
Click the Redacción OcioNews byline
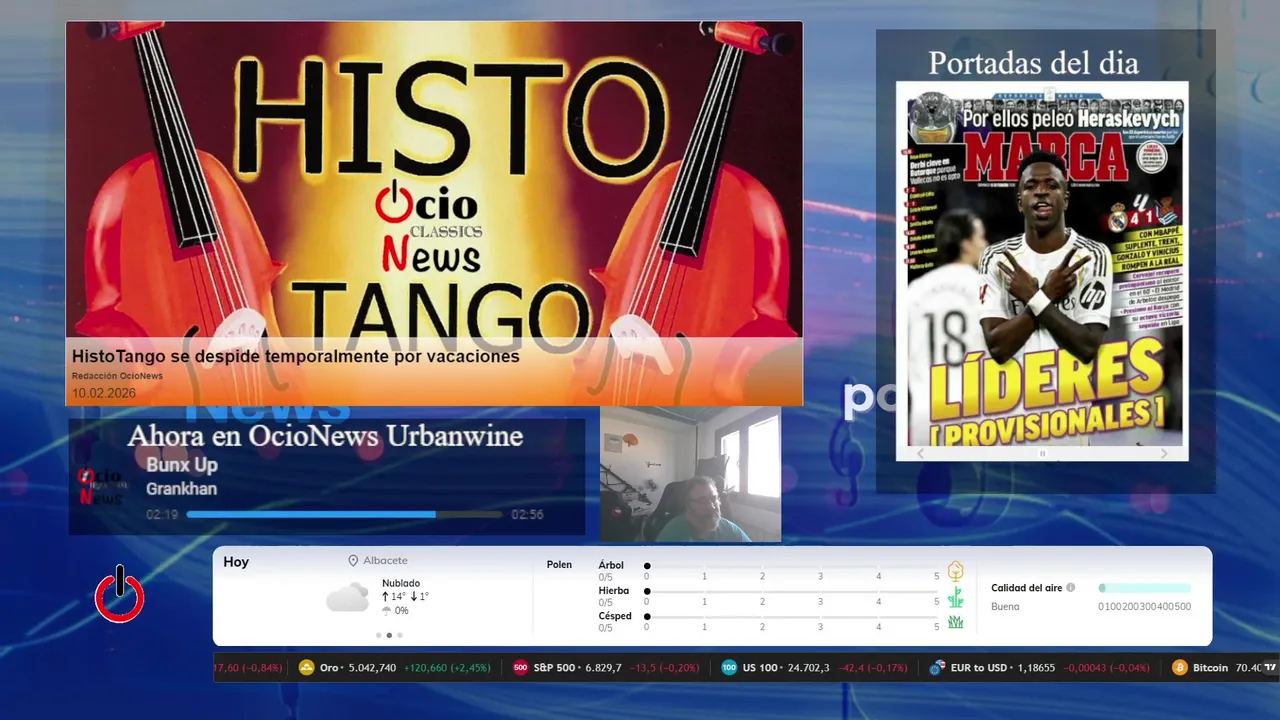(x=117, y=376)
